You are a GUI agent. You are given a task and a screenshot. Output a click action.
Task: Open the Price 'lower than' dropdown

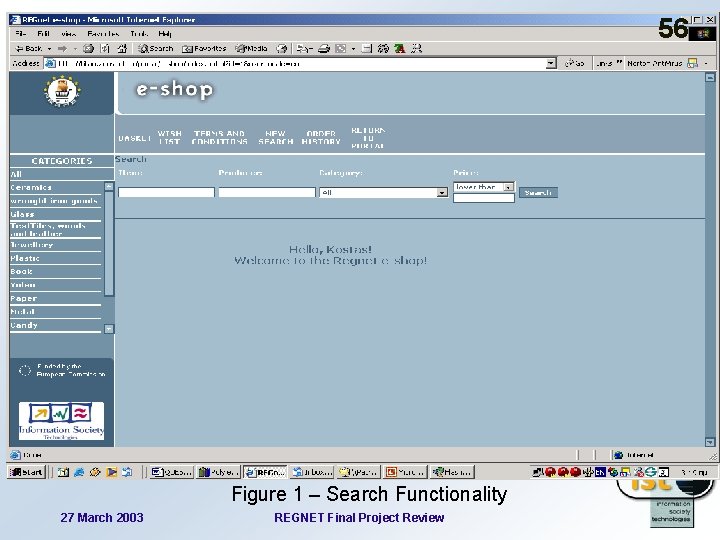(484, 187)
